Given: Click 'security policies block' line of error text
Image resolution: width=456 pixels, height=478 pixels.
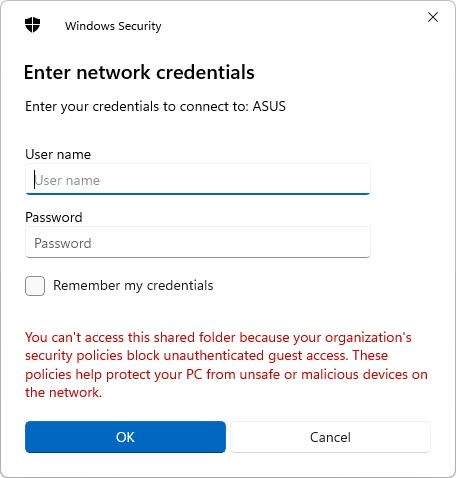Looking at the screenshot, I should [207, 356].
